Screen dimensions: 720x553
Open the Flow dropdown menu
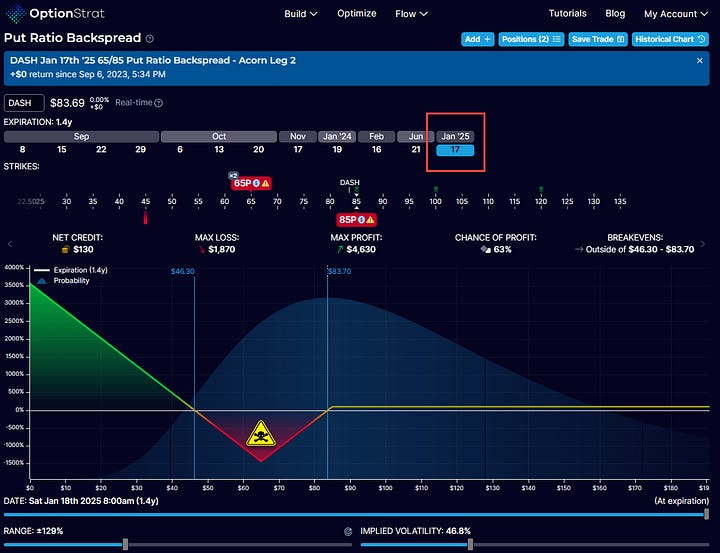tap(411, 14)
